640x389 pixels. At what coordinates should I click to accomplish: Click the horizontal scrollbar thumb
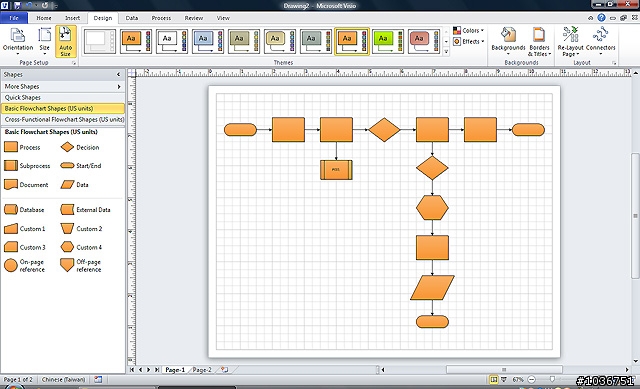(x=504, y=370)
